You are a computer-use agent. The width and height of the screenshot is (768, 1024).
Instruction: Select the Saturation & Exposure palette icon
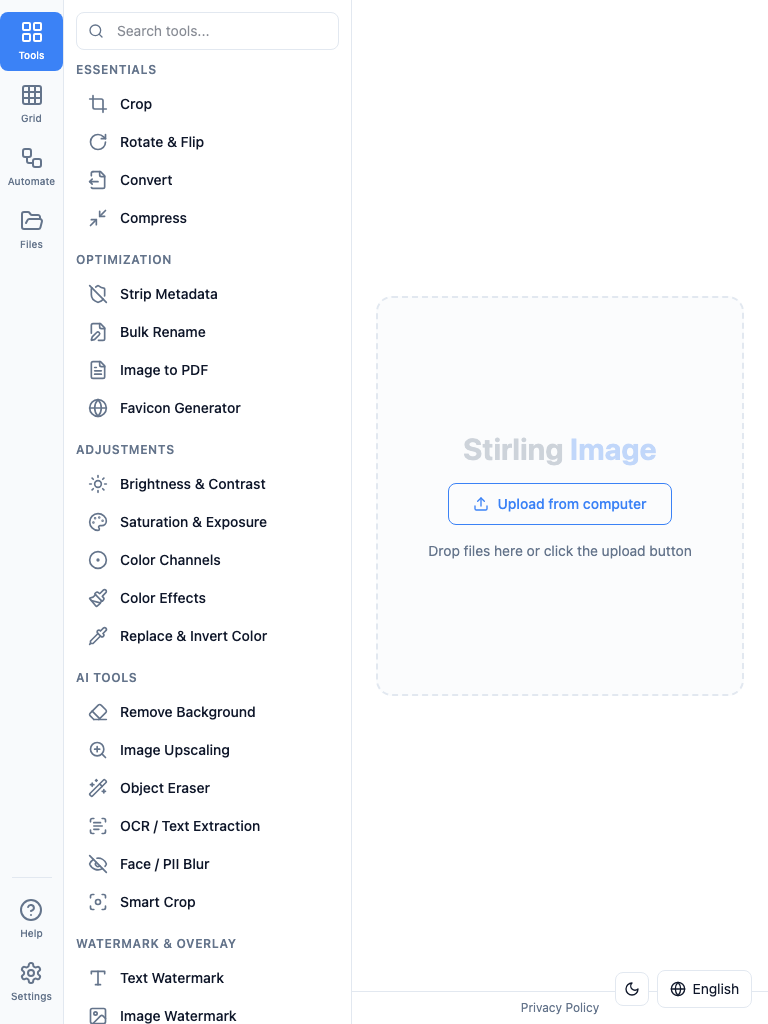point(98,522)
